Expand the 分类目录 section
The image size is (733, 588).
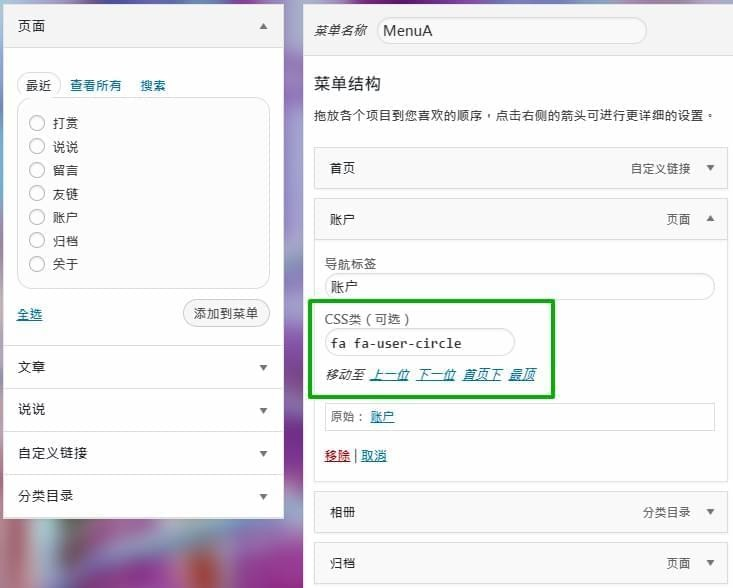coord(263,496)
